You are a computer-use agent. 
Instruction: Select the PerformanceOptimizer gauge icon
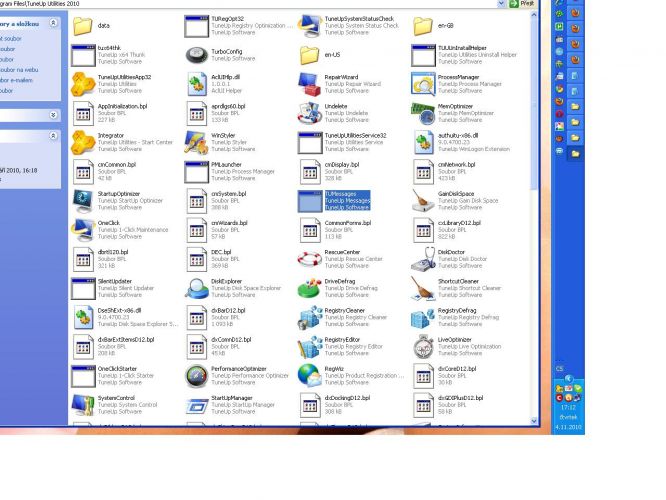196,376
